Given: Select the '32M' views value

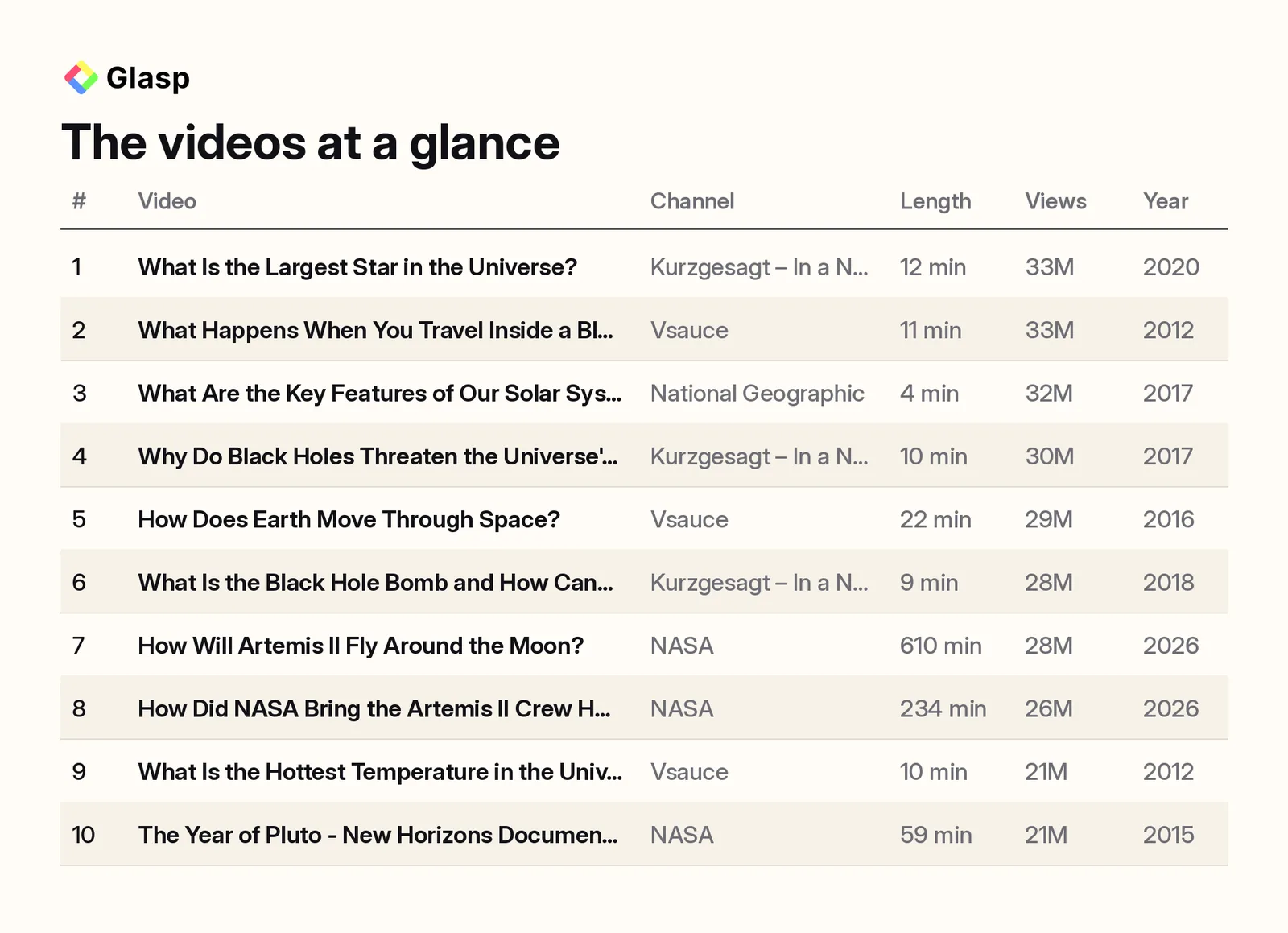Looking at the screenshot, I should (1049, 393).
